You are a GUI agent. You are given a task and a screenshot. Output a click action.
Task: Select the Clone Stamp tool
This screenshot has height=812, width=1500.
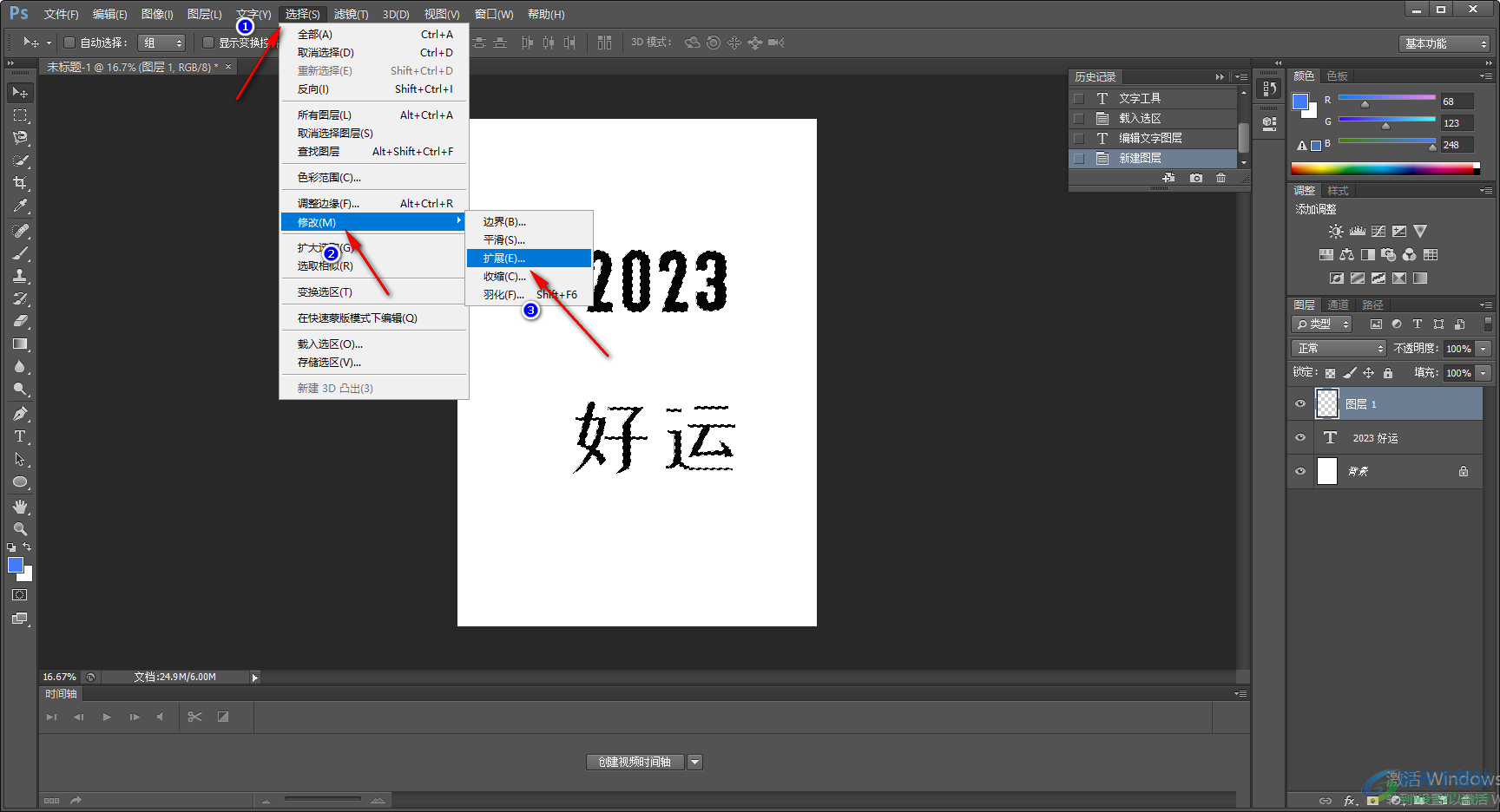pos(20,276)
